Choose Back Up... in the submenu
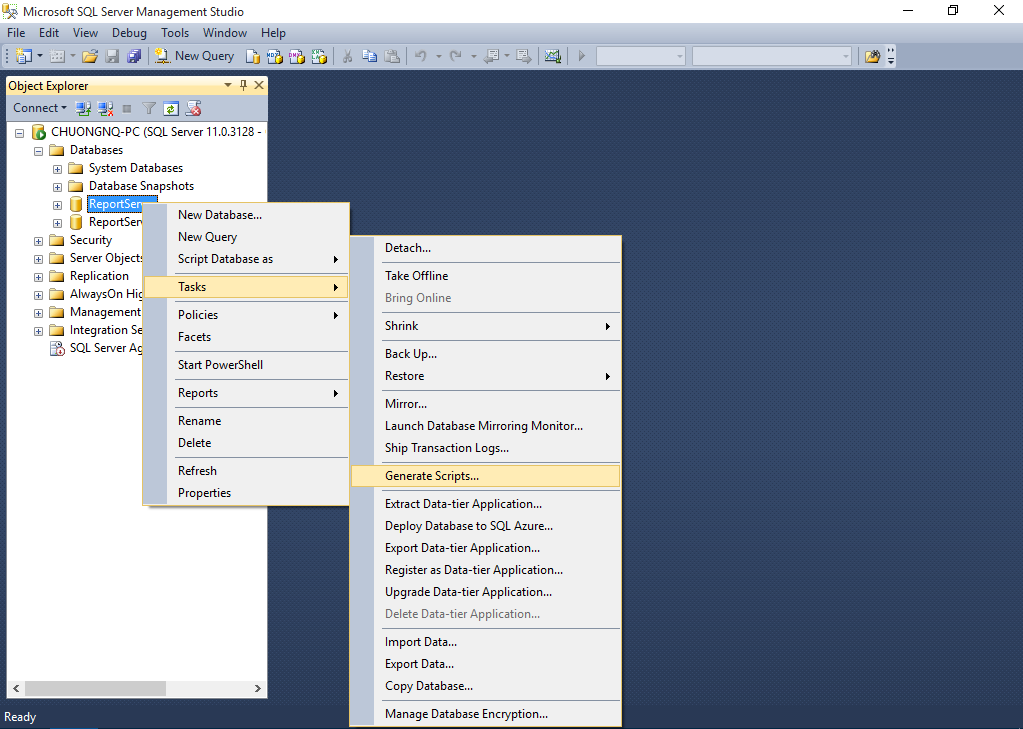 (x=485, y=354)
